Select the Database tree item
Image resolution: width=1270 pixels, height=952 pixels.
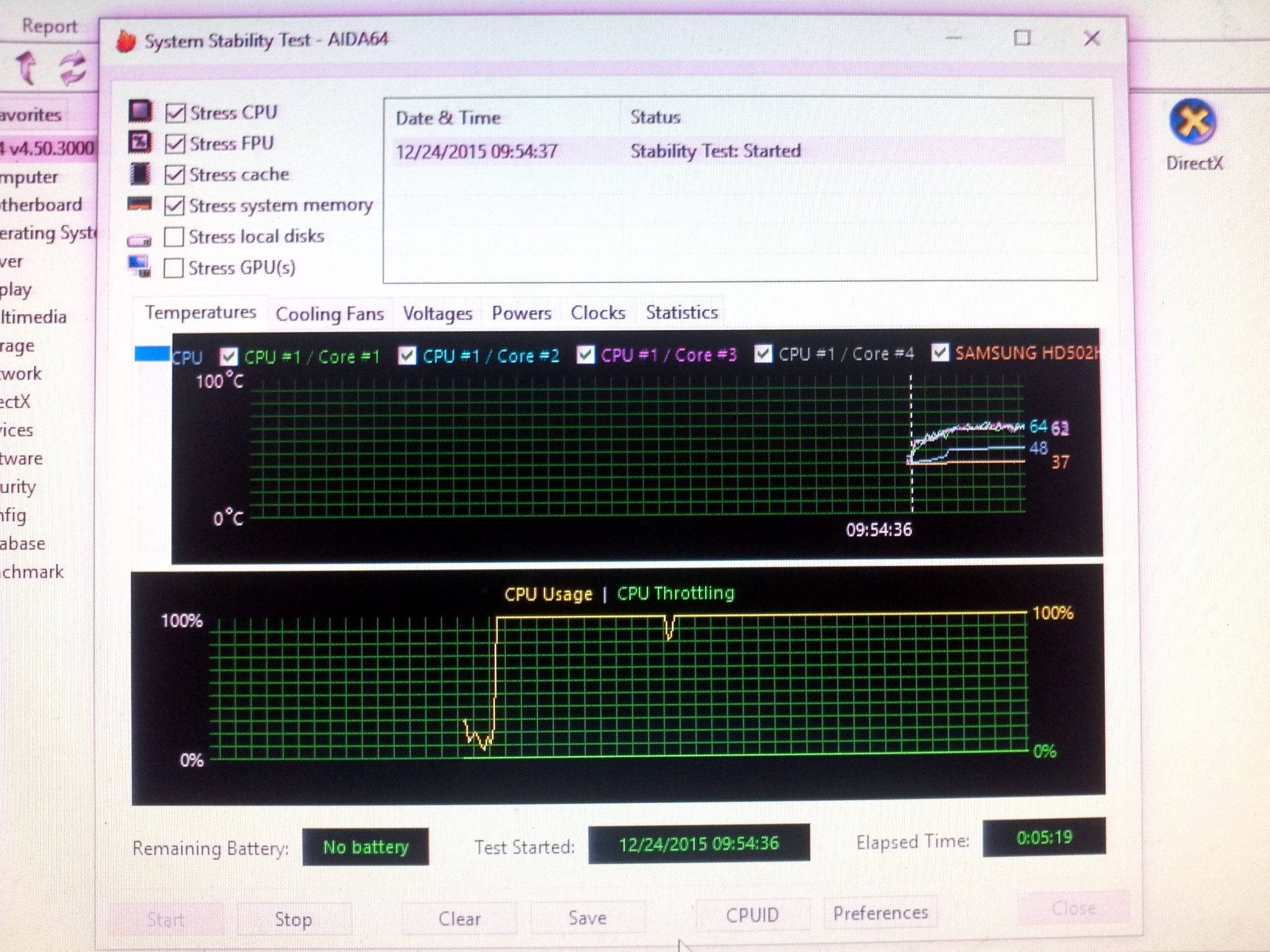[23, 544]
